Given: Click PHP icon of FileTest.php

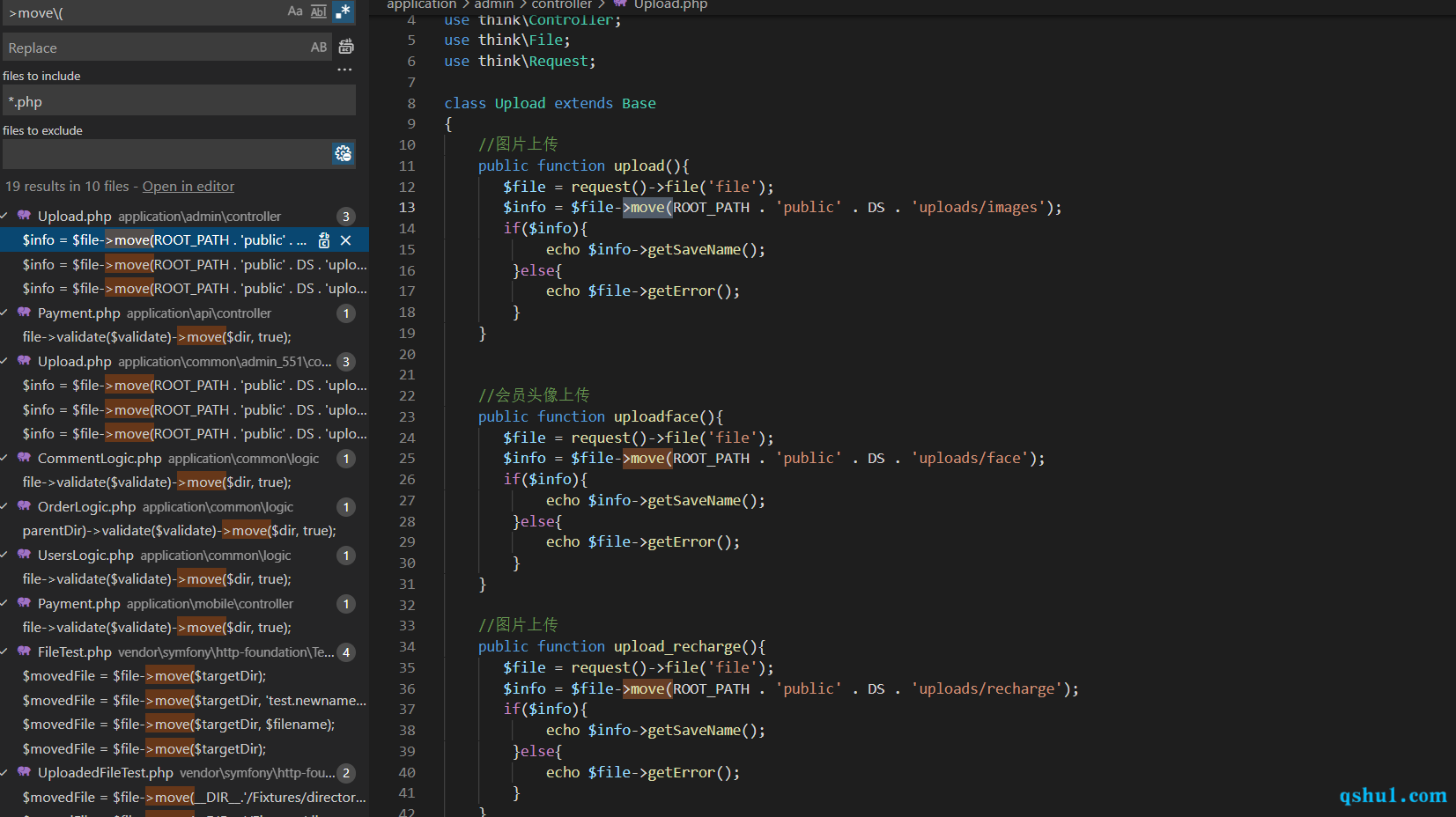Looking at the screenshot, I should point(24,651).
